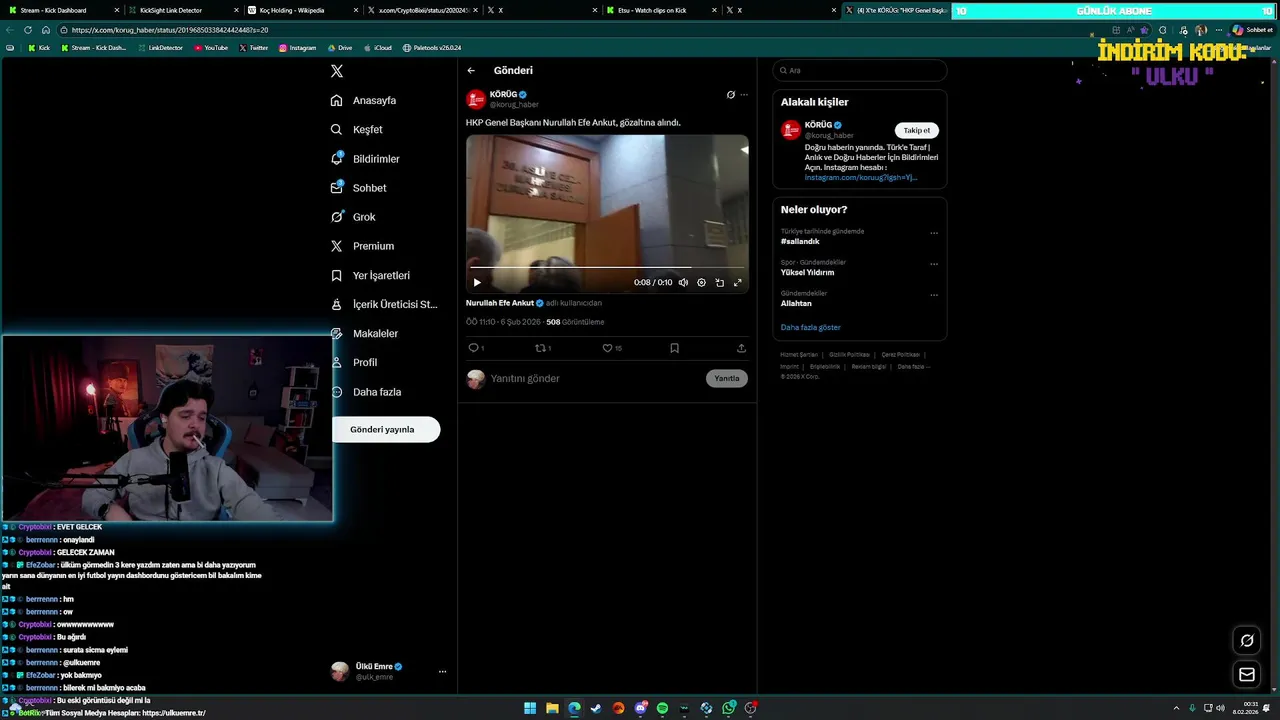Toggle video picture-in-picture

719,282
